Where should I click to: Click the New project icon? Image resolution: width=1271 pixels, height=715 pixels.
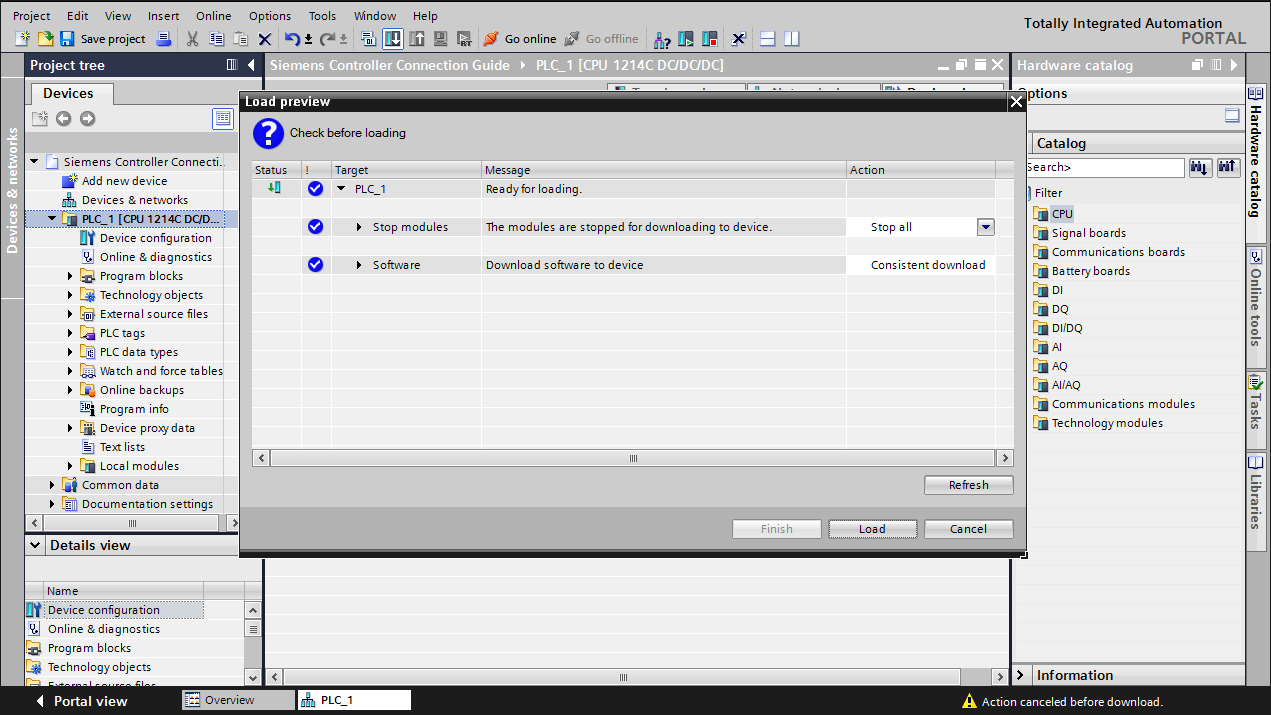click(22, 39)
